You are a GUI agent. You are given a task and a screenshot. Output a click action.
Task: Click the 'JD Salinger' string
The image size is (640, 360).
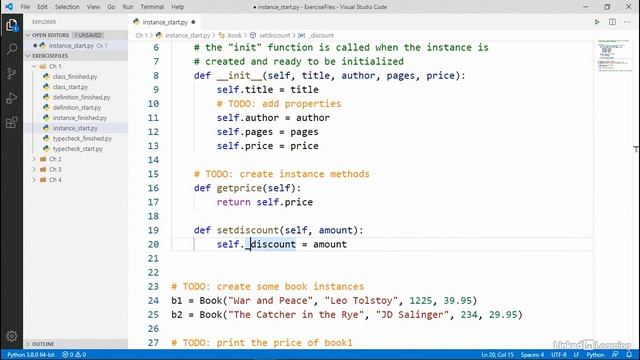[412, 315]
